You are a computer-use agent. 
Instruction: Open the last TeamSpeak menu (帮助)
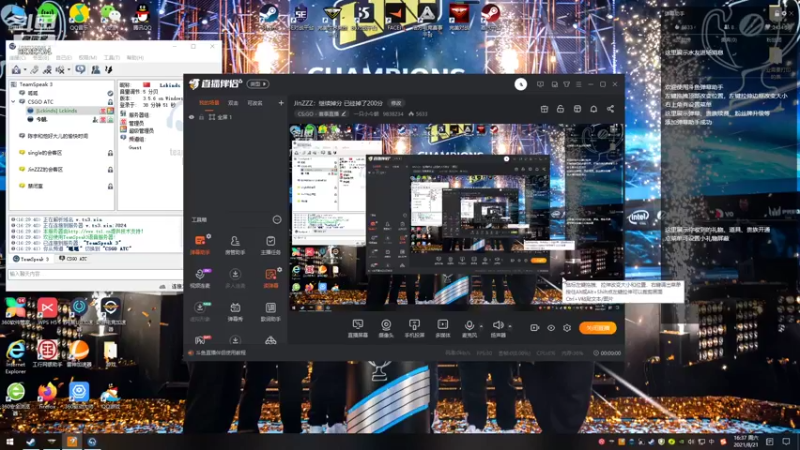click(x=135, y=58)
